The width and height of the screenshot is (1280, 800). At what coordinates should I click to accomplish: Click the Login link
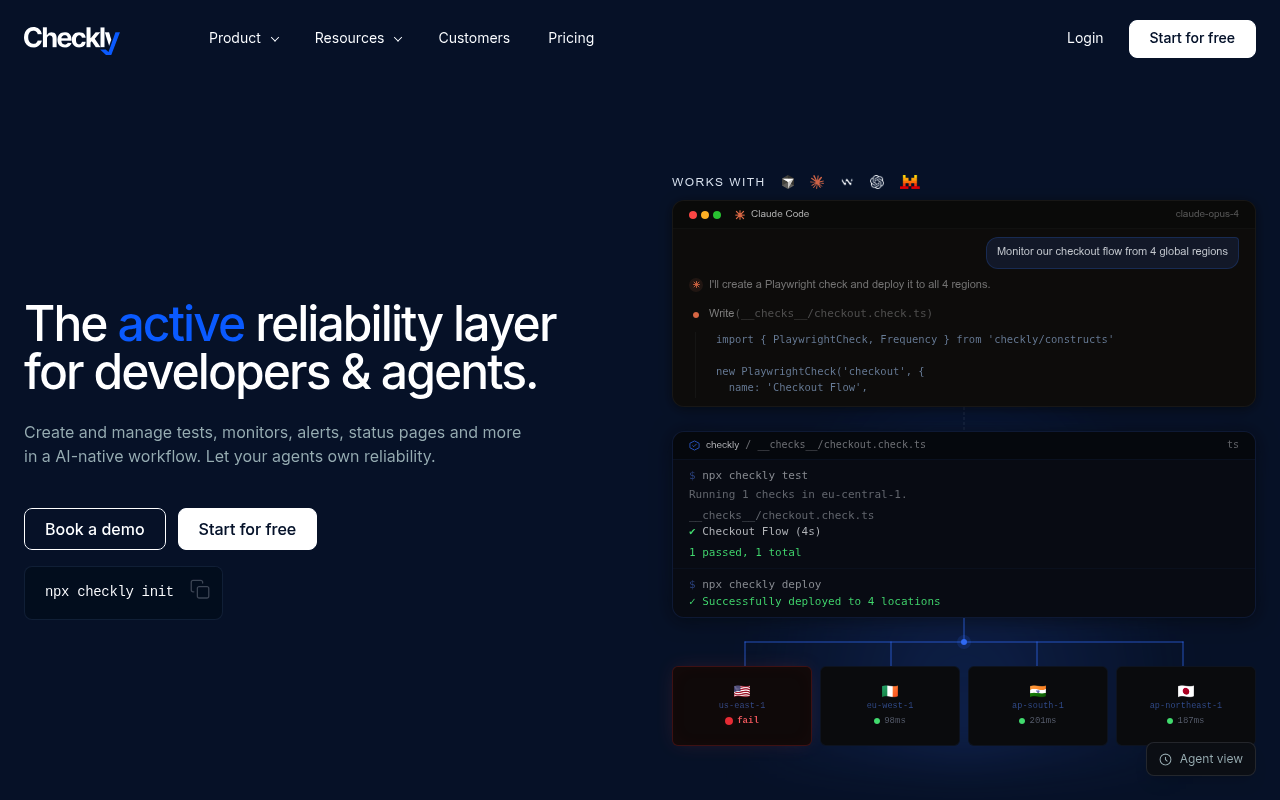[x=1085, y=38]
